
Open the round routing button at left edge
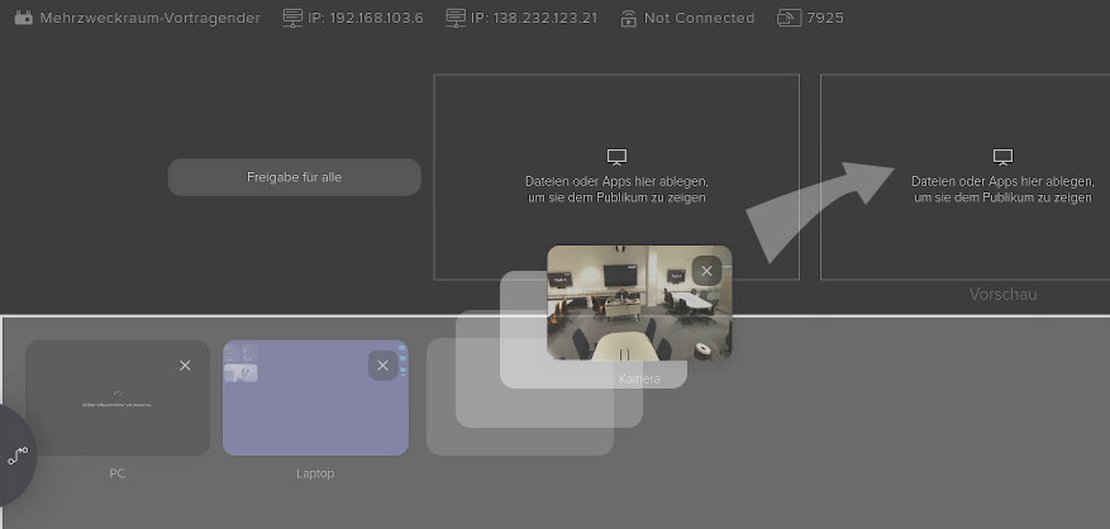pos(17,456)
